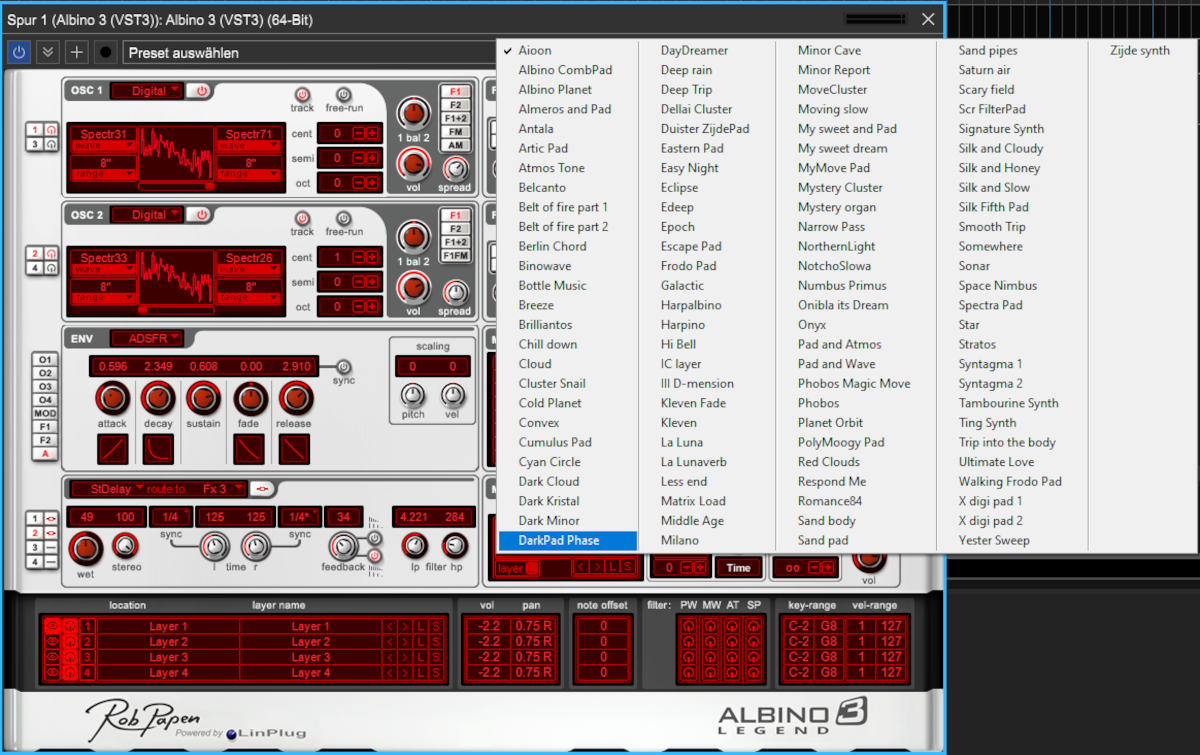The image size is (1200, 755).
Task: Click attack curve shape icon
Action: tap(112, 449)
